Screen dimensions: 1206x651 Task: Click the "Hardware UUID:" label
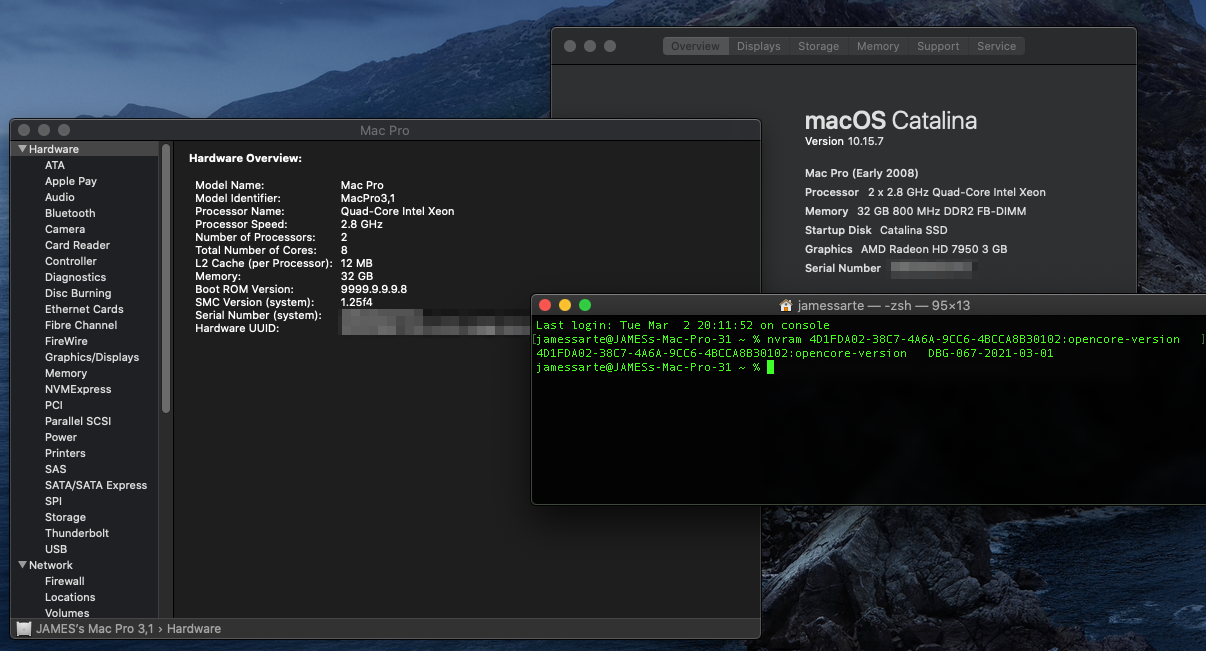coord(237,328)
